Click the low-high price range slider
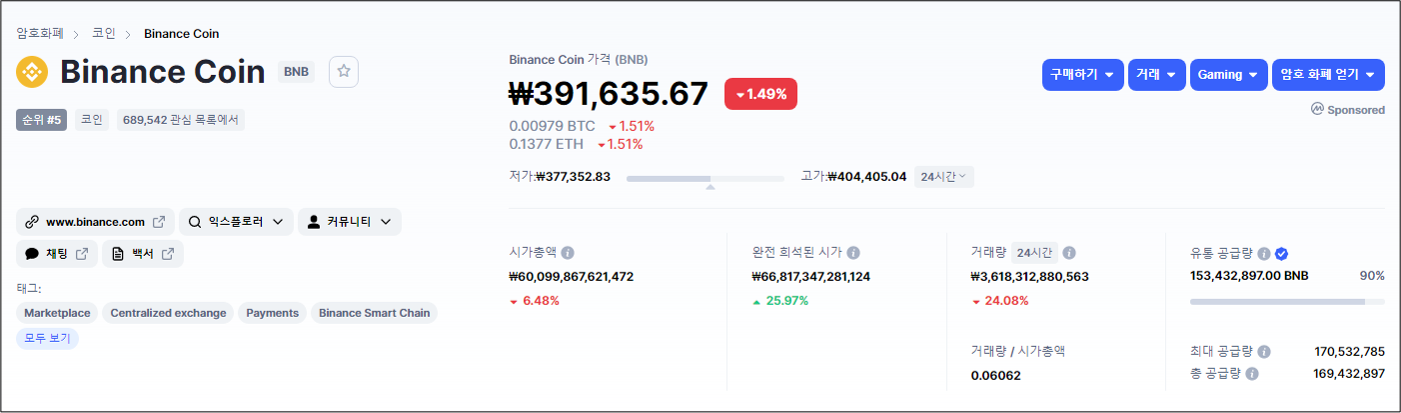Image resolution: width=1401 pixels, height=413 pixels. (705, 178)
